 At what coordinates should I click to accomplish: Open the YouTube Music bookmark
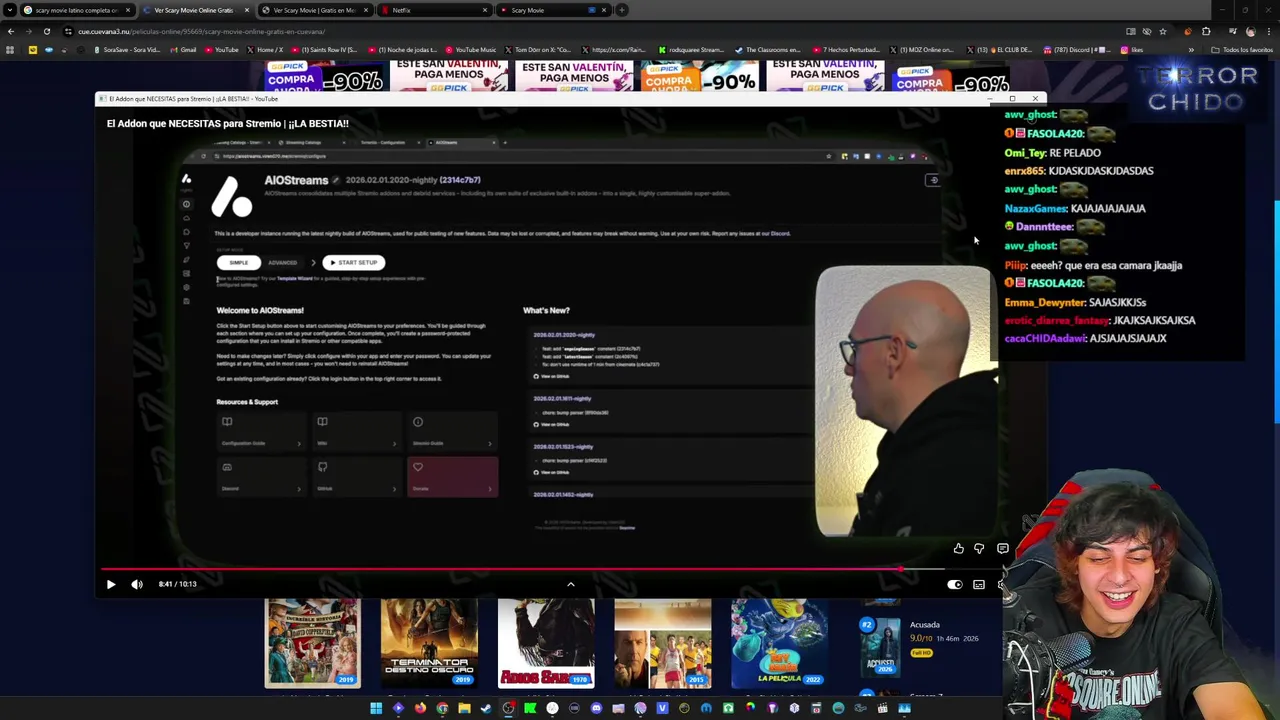pos(471,50)
